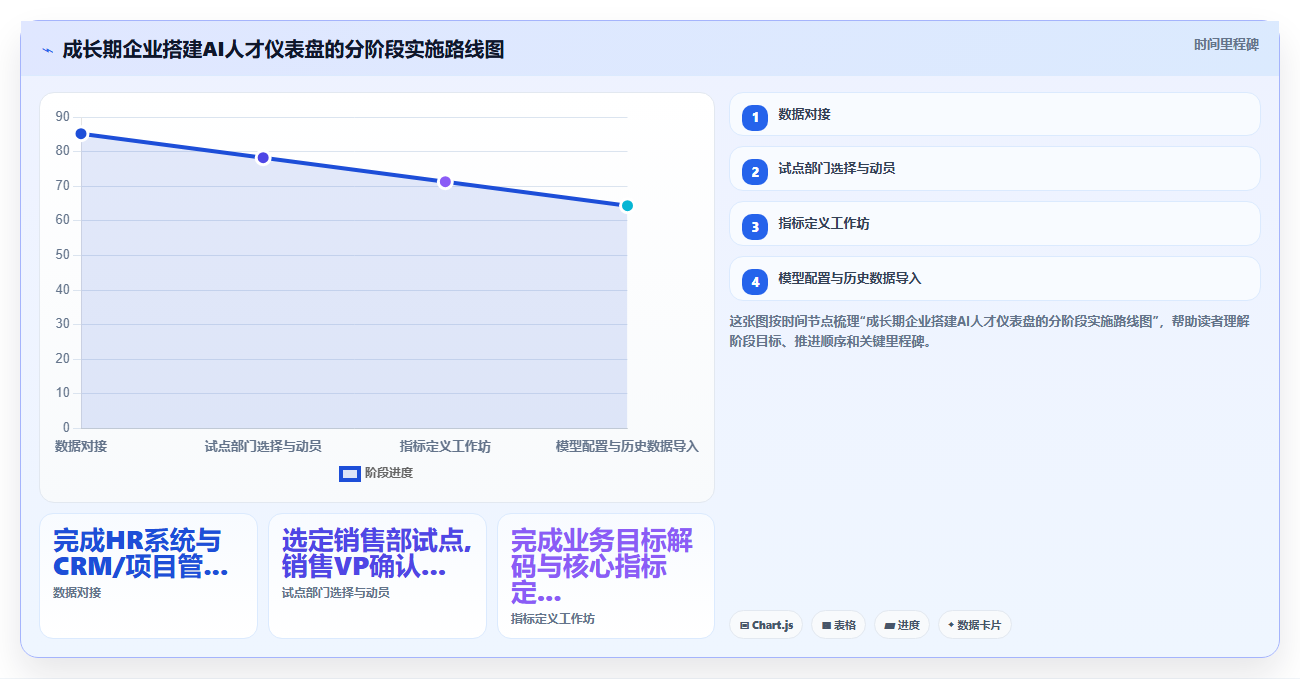Click the 数据对接 caption in the first card
Screen dimensions: 1300x679
77,593
